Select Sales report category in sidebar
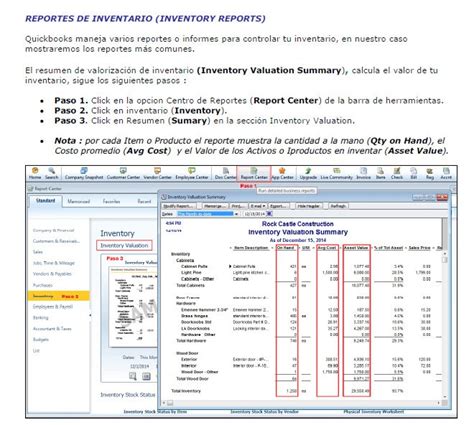 pos(38,252)
